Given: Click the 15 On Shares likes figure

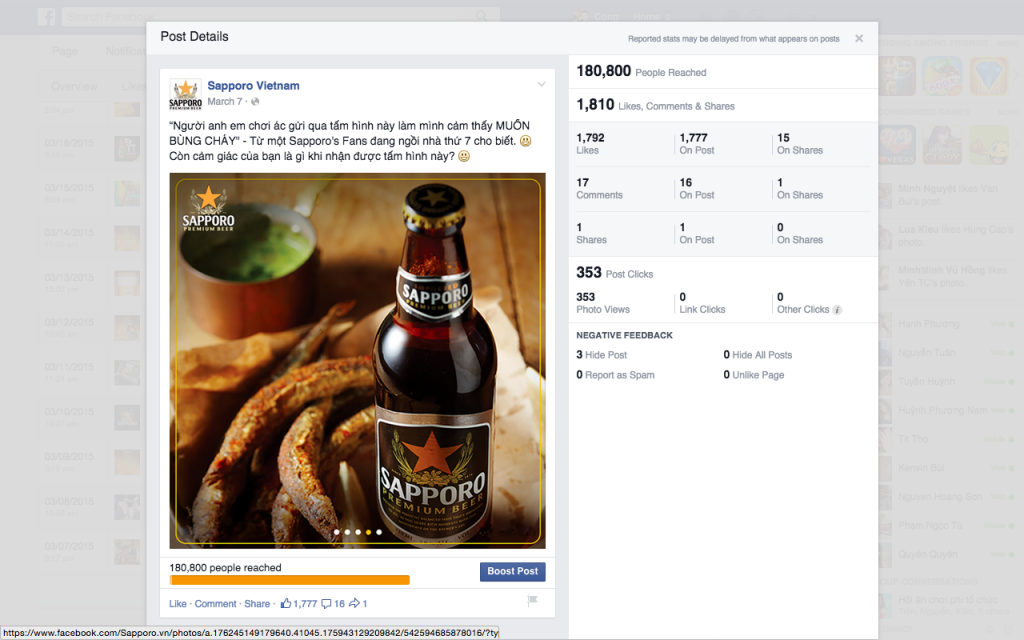Looking at the screenshot, I should [x=800, y=144].
